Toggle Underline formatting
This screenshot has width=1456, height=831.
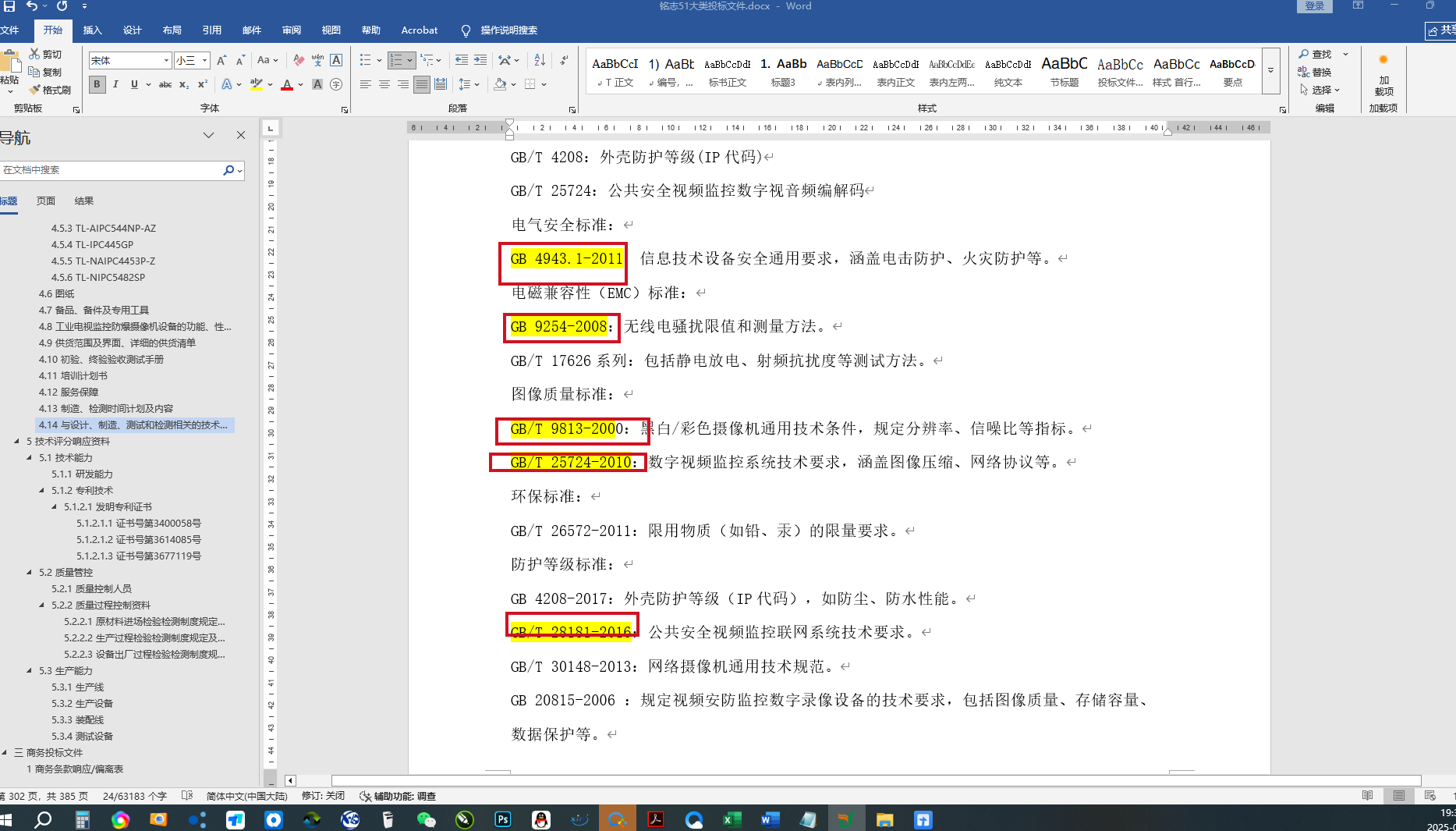click(134, 84)
